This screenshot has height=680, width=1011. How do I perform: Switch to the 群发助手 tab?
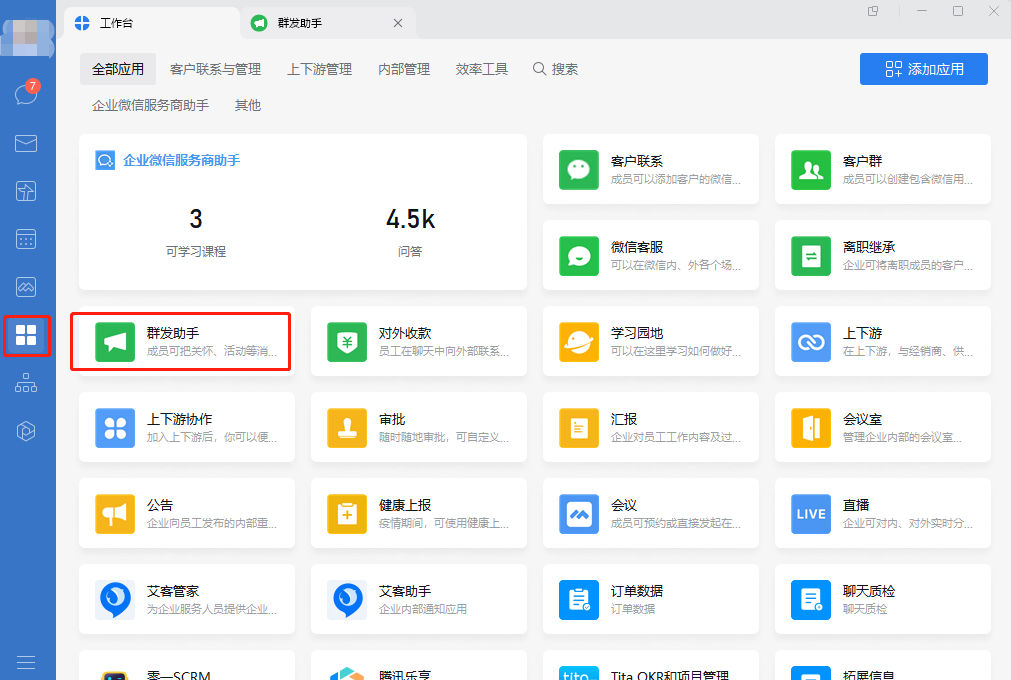click(299, 22)
